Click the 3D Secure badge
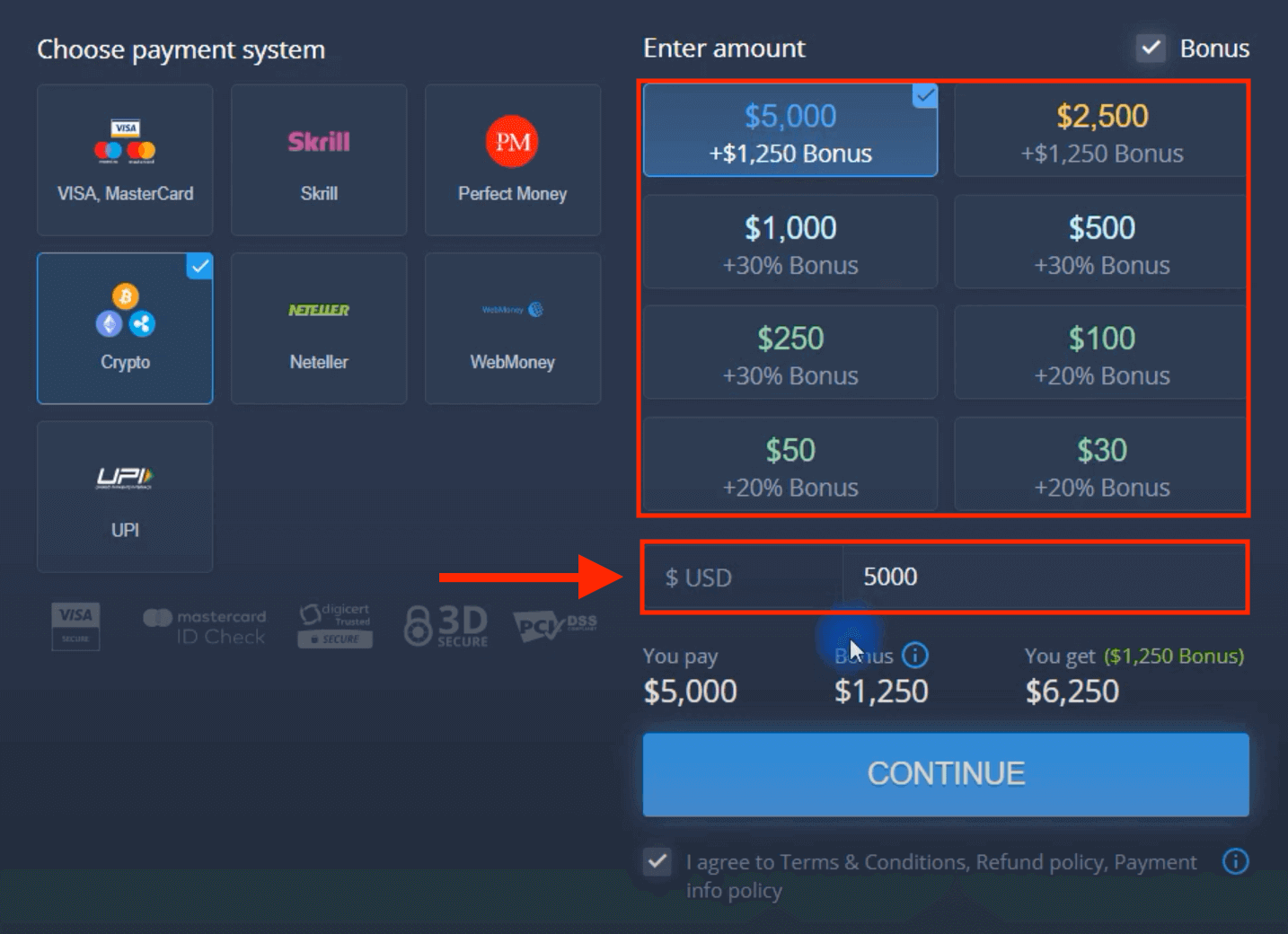The image size is (1288, 934). tap(446, 624)
